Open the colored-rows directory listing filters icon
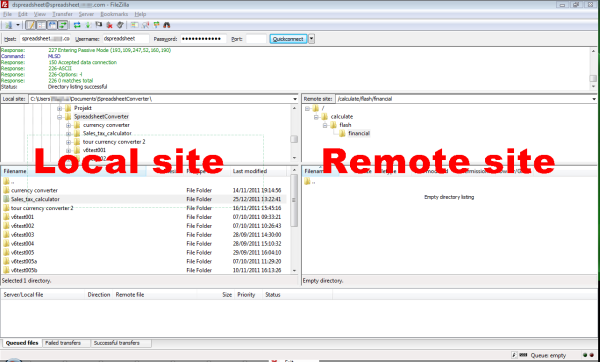Screen dimensions: 600x362 pos(134,25)
